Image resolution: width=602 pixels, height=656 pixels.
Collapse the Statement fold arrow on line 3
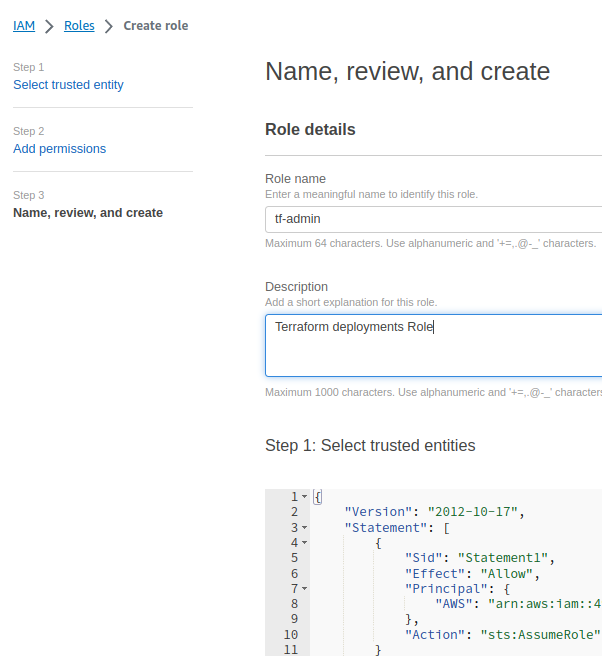coord(305,528)
